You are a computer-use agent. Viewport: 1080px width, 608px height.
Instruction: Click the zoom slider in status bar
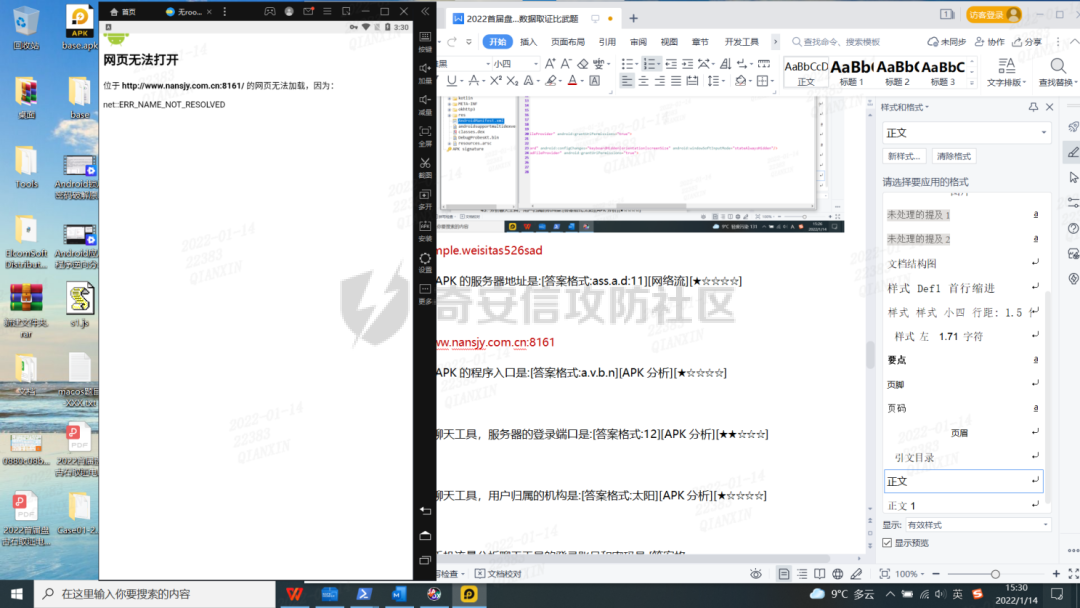coord(994,574)
